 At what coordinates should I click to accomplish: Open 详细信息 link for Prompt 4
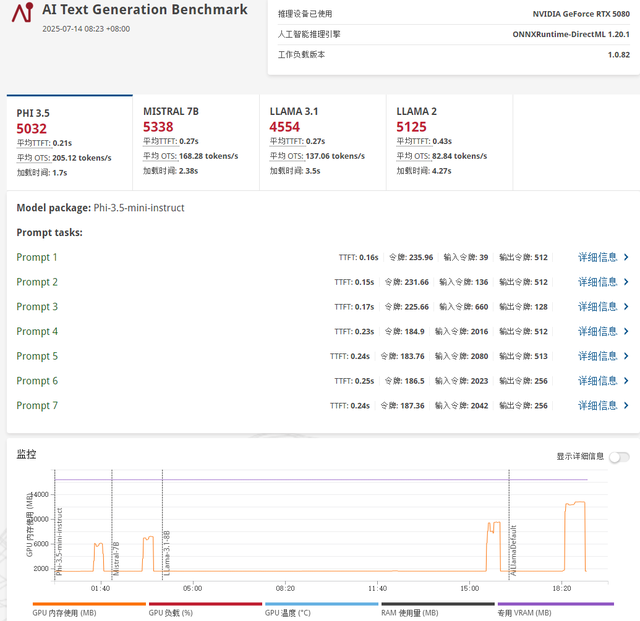point(603,332)
